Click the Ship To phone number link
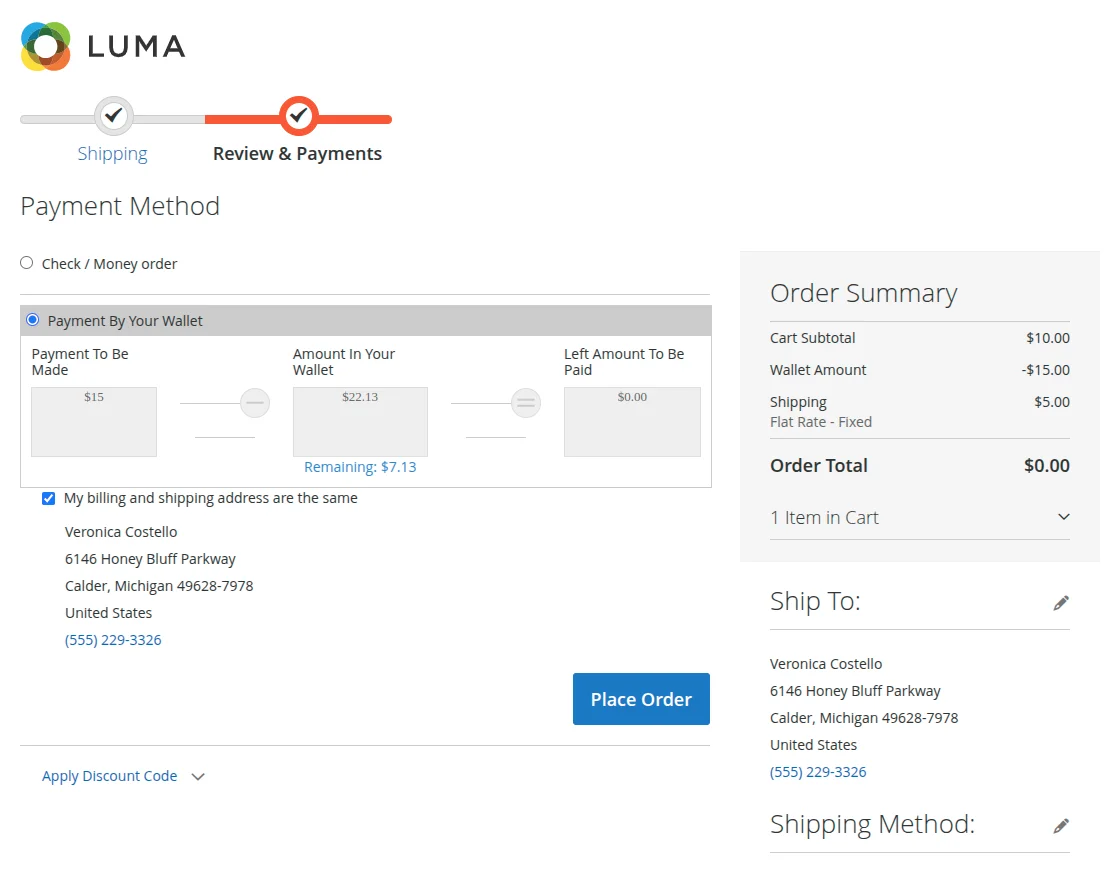The height and width of the screenshot is (880, 1120). click(x=818, y=772)
